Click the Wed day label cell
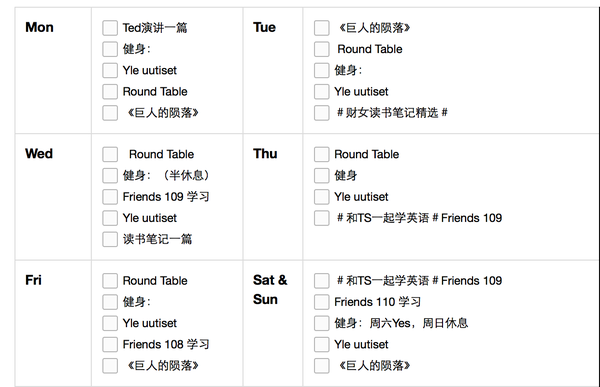The height and width of the screenshot is (387, 600). [53, 197]
